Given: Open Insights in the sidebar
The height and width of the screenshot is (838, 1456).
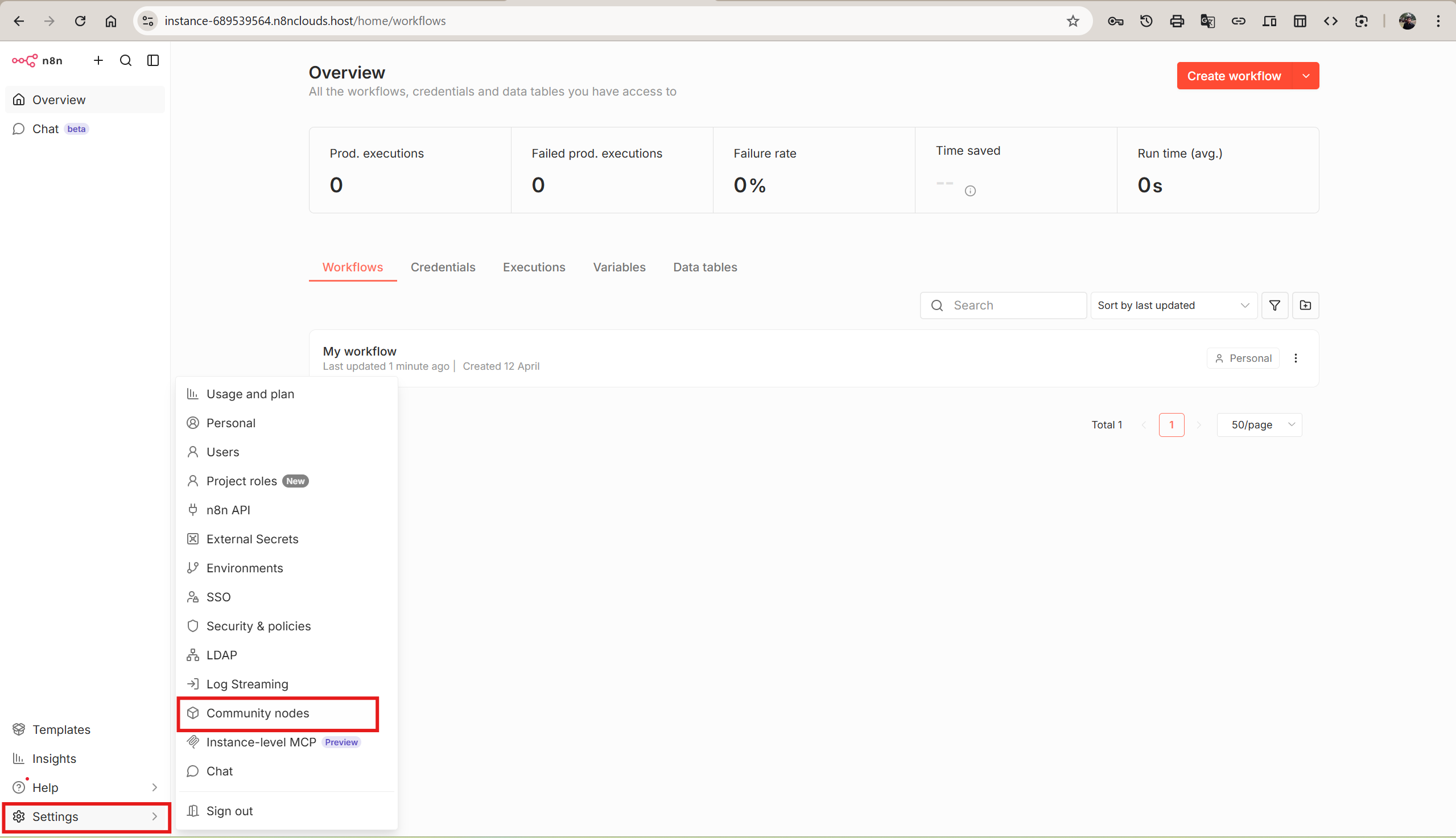Looking at the screenshot, I should 85,758.
